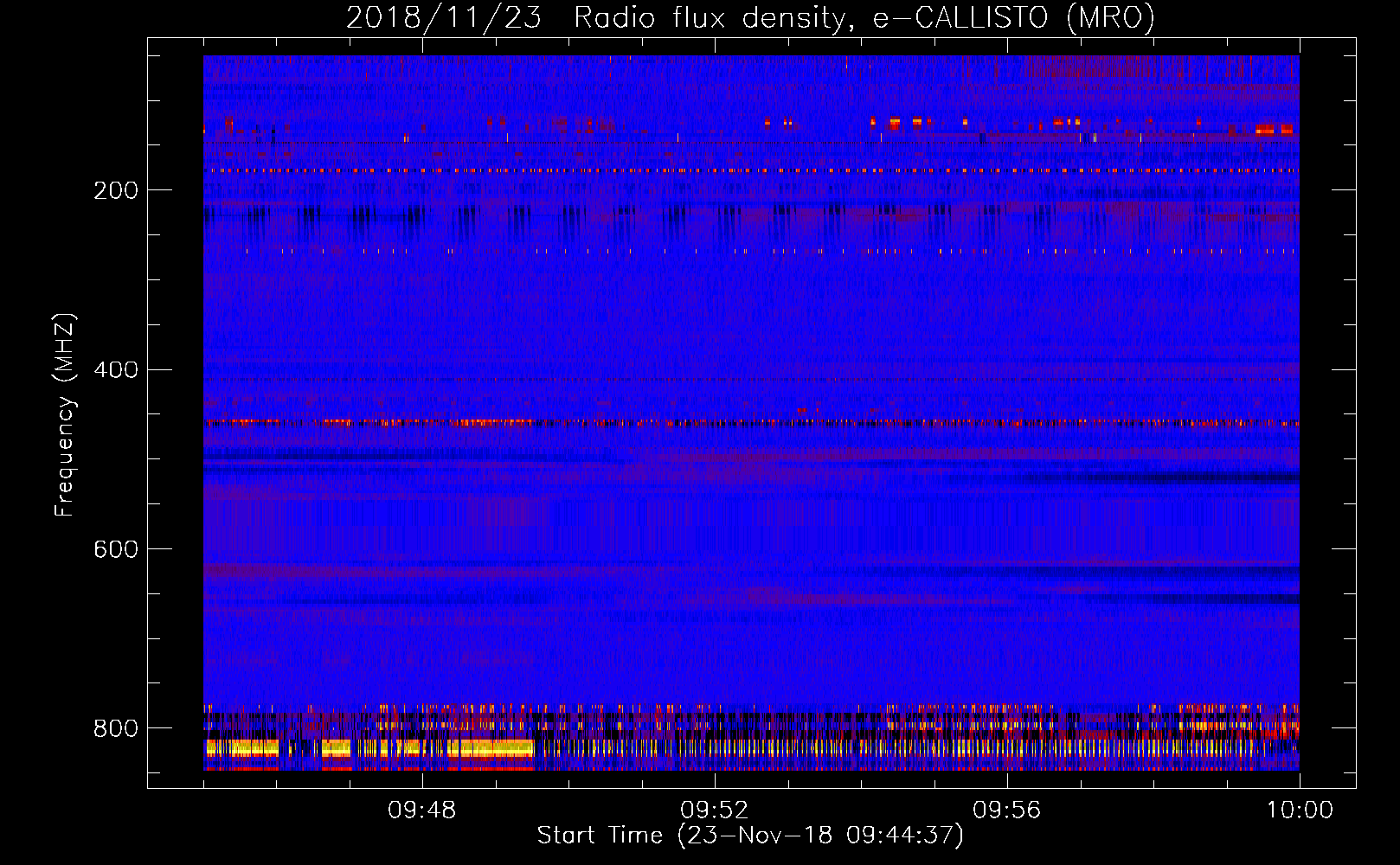This screenshot has width=1400, height=865.
Task: Click the 09:52 time tick label
Action: tap(715, 811)
